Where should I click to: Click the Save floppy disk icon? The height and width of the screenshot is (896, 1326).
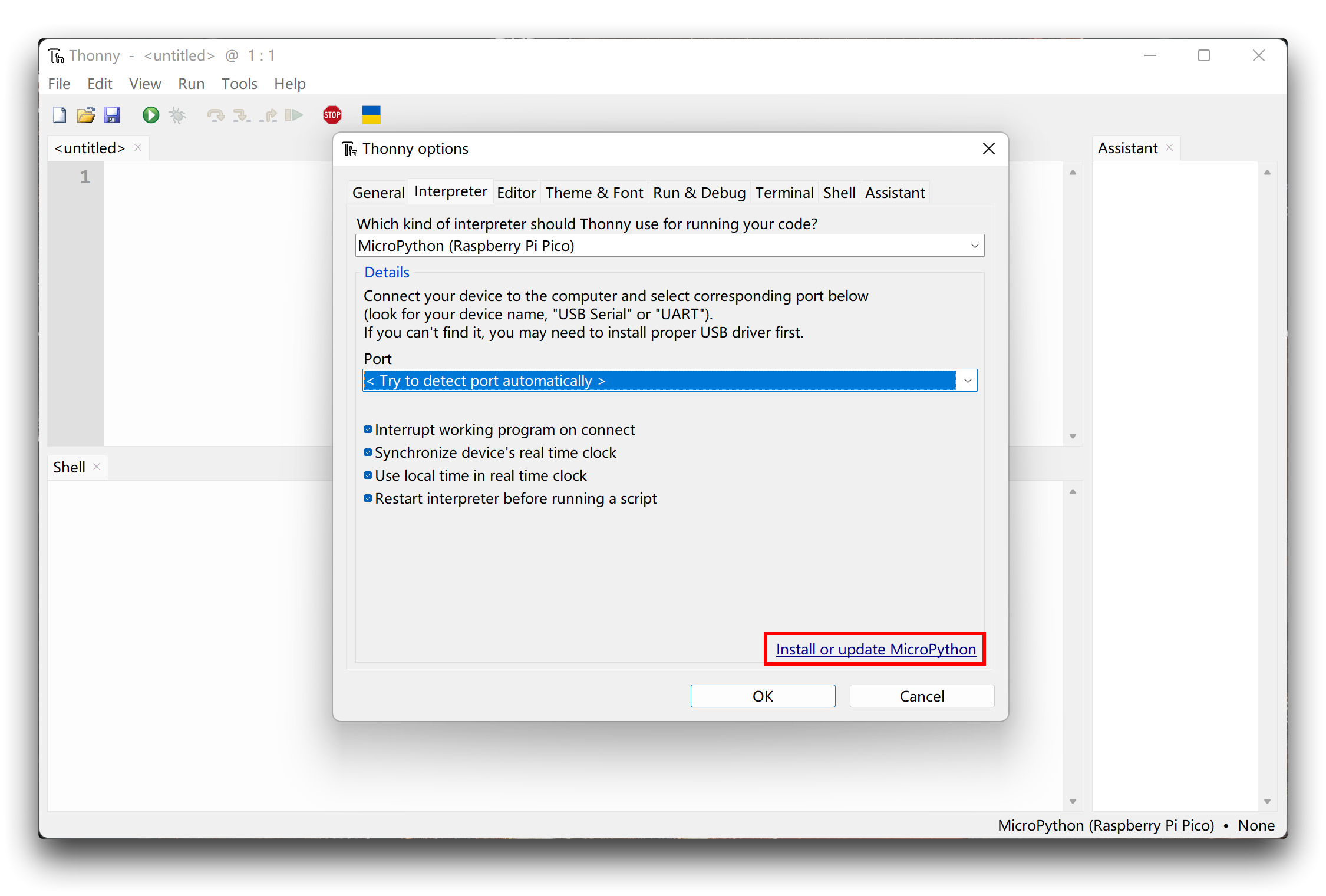(x=112, y=115)
